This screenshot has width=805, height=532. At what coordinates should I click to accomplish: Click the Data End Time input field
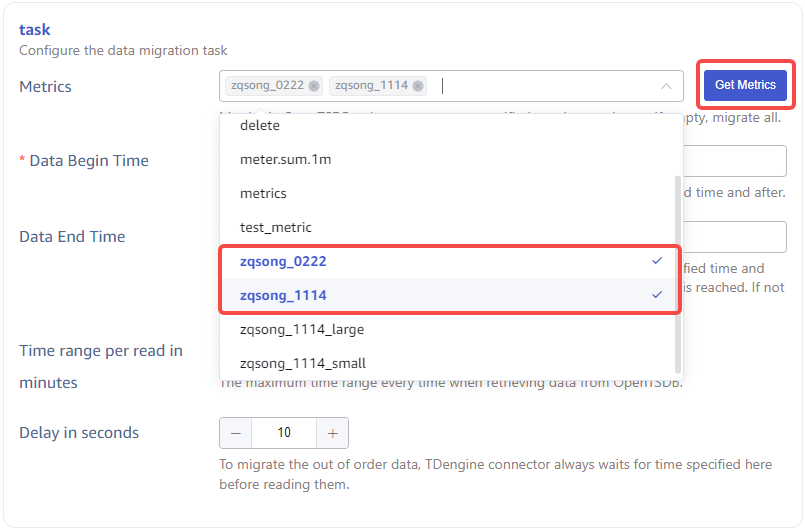[736, 237]
